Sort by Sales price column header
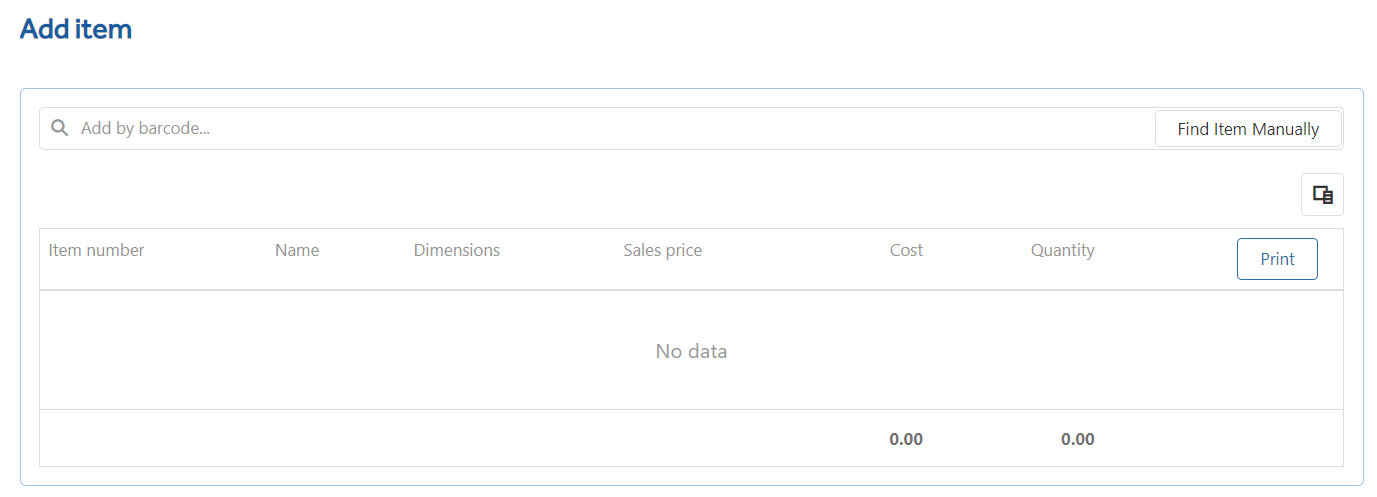 coord(662,250)
